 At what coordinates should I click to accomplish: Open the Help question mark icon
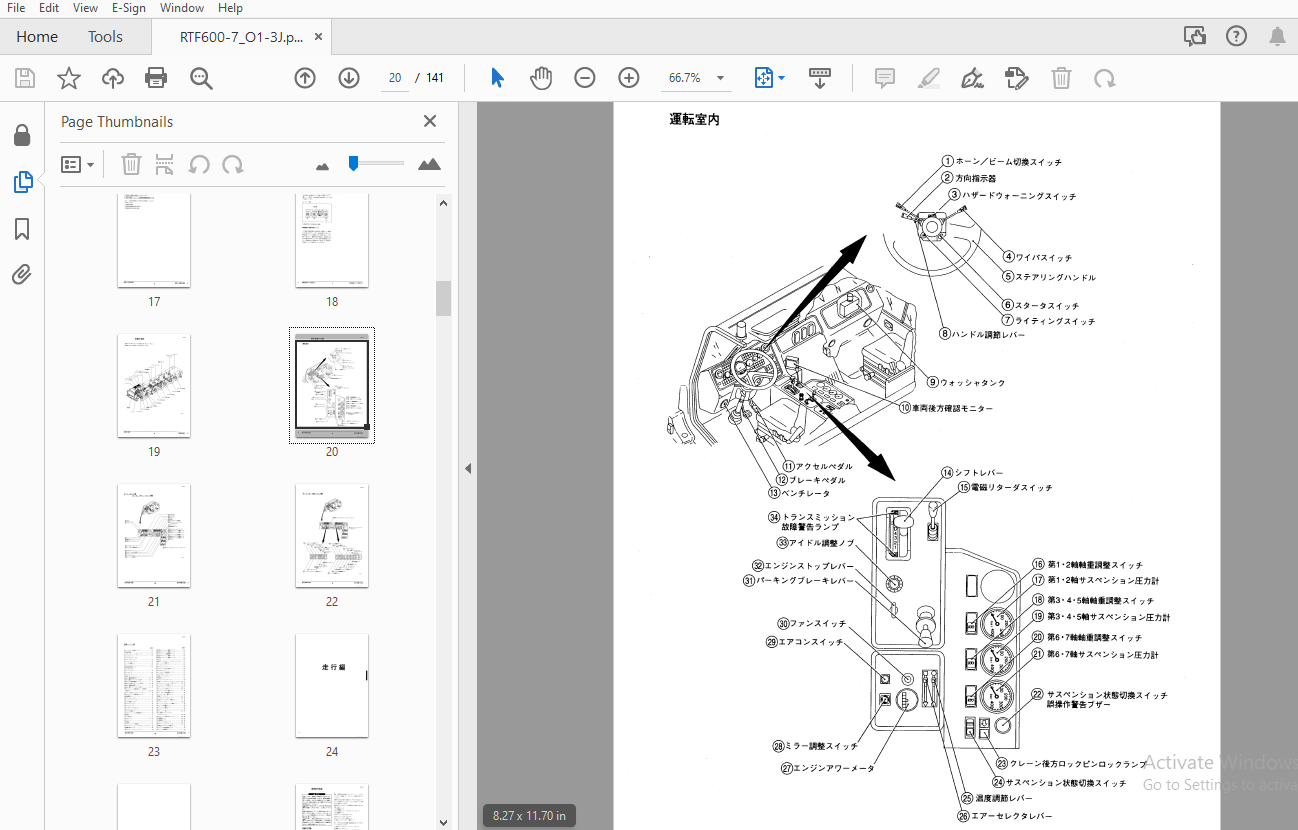coord(1237,37)
